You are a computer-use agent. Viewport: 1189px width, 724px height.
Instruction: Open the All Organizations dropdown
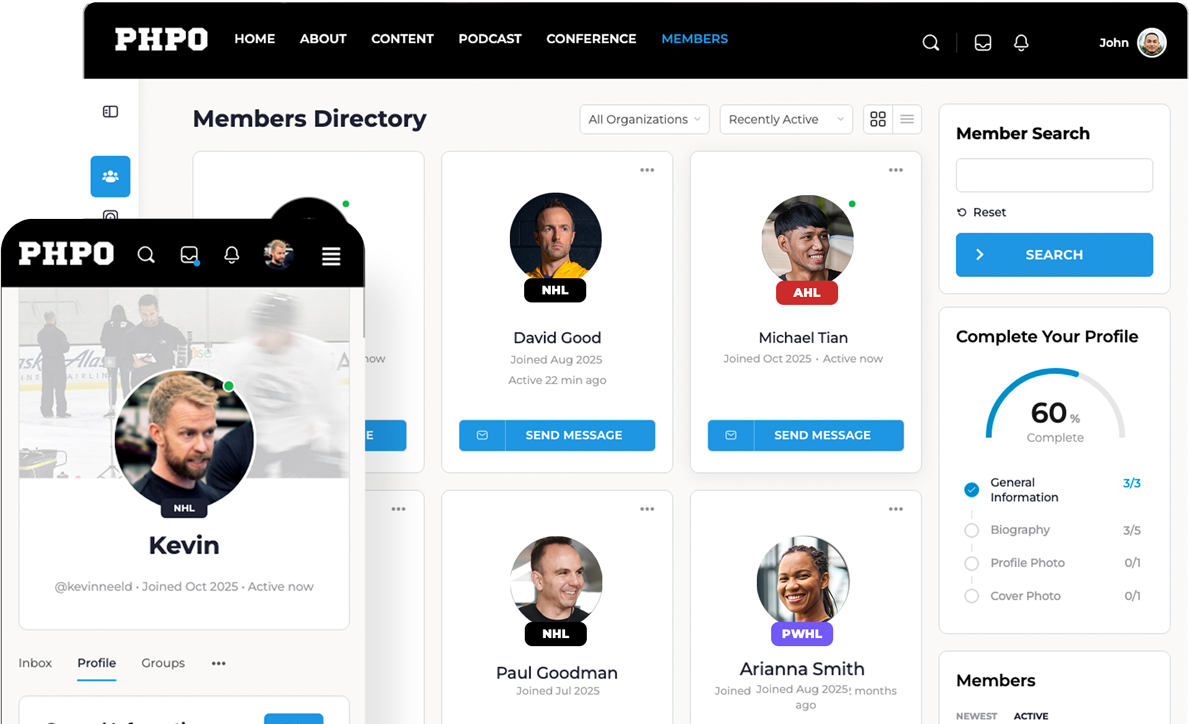pos(645,119)
